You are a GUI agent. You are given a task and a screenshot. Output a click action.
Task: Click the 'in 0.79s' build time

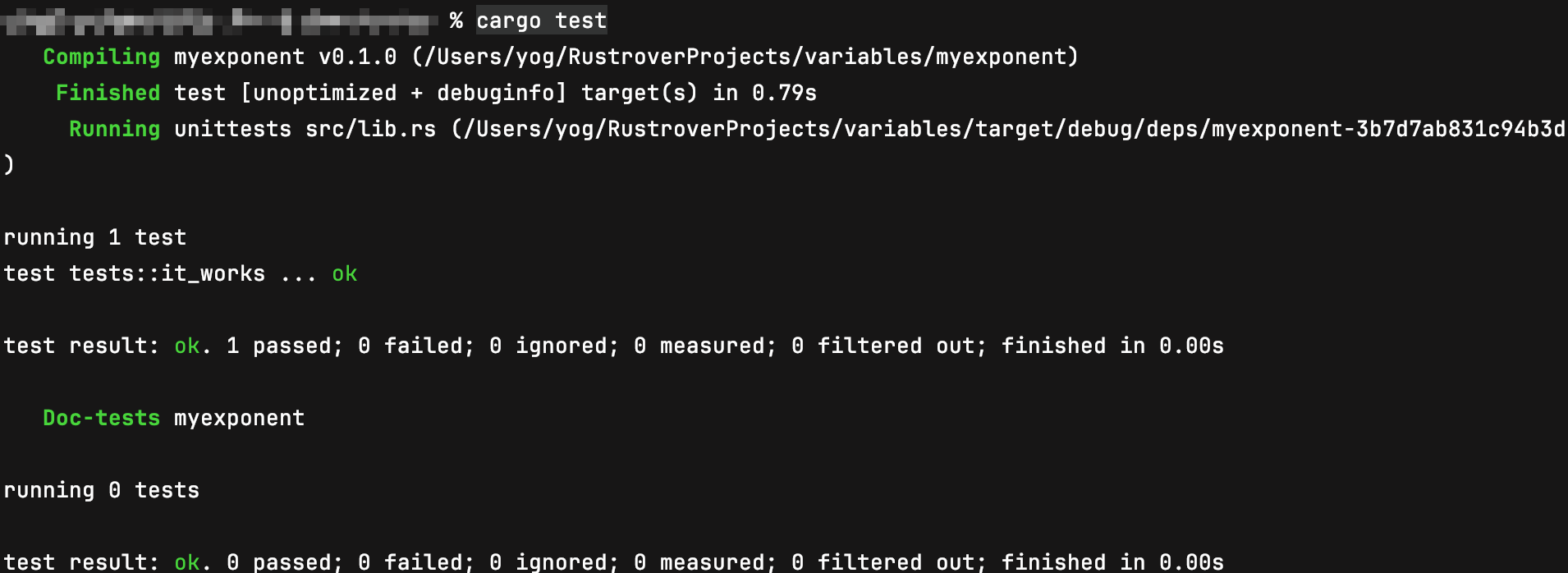765,93
